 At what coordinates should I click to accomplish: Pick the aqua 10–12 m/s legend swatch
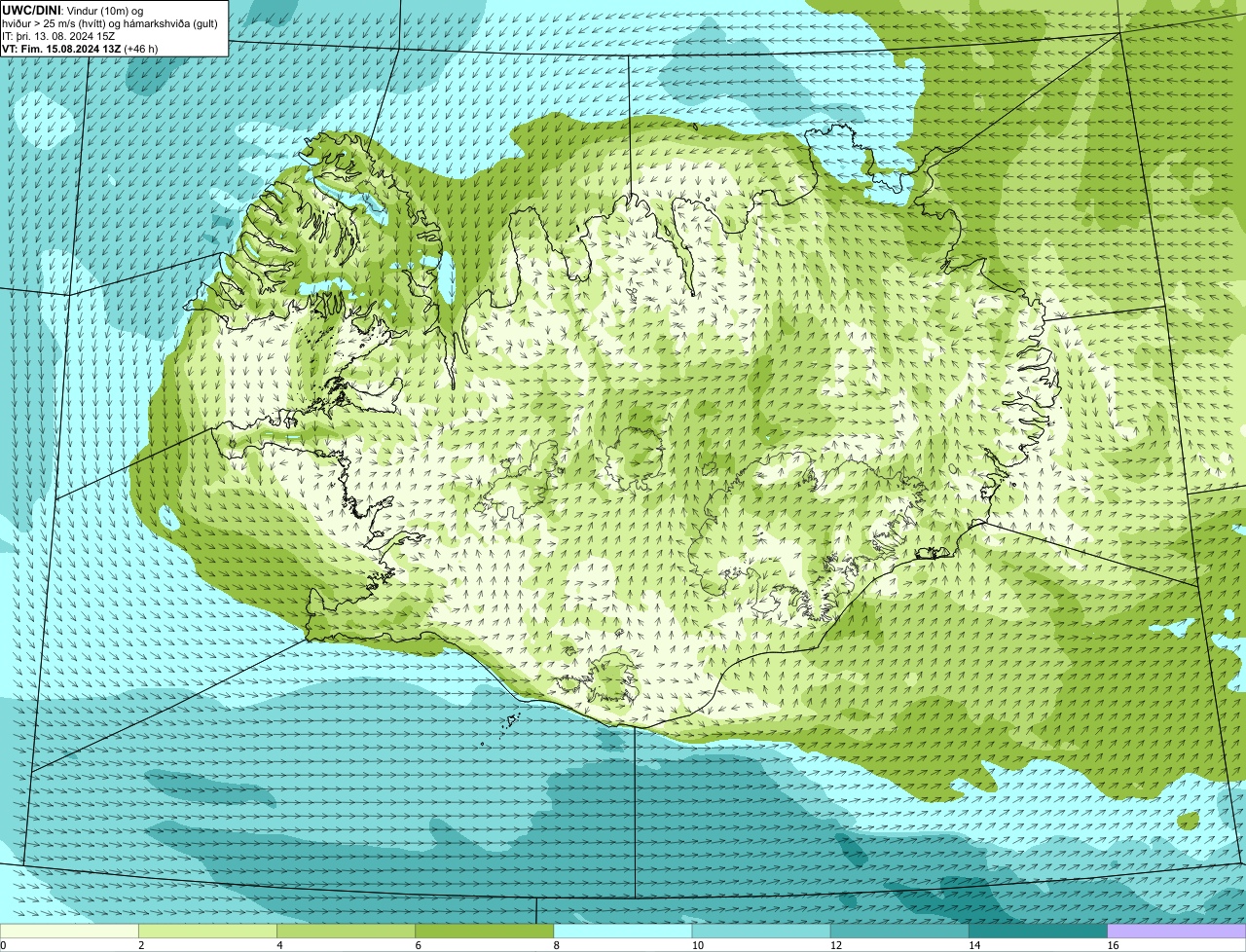[x=761, y=931]
